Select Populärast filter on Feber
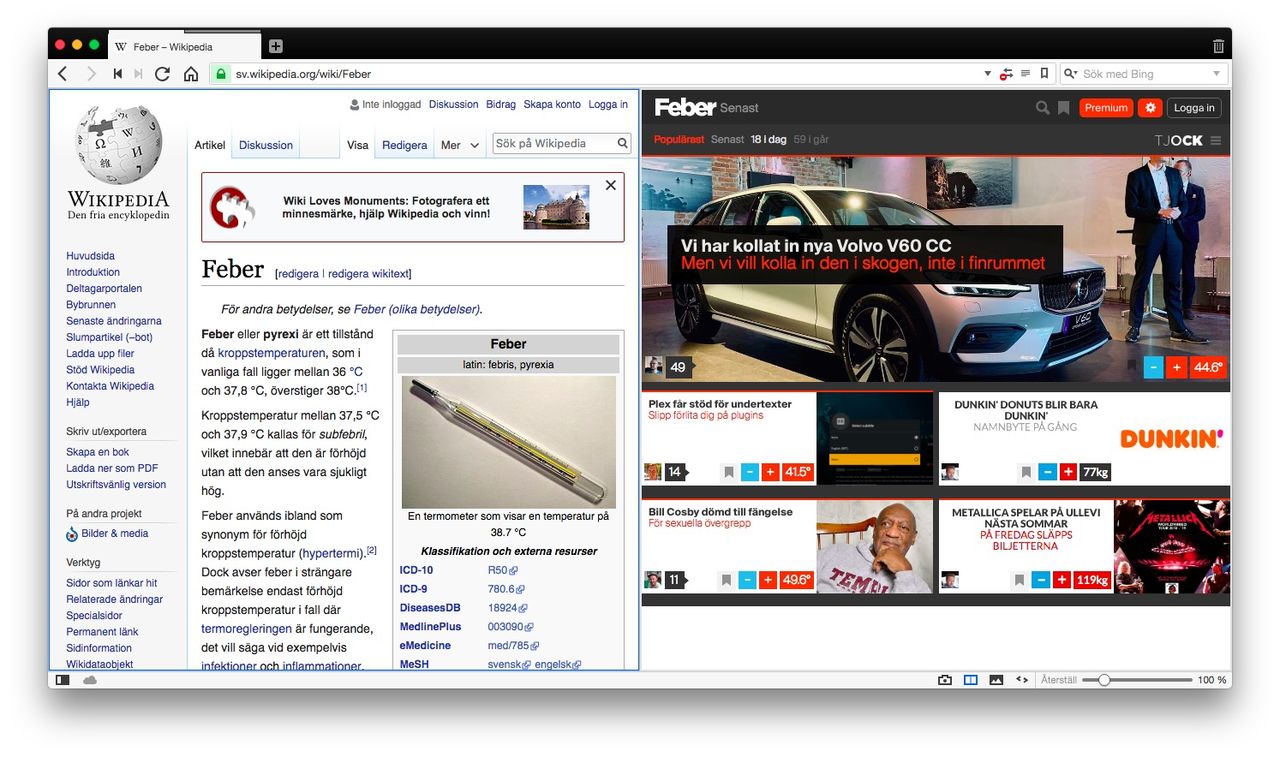This screenshot has height=757, width=1280. click(679, 140)
